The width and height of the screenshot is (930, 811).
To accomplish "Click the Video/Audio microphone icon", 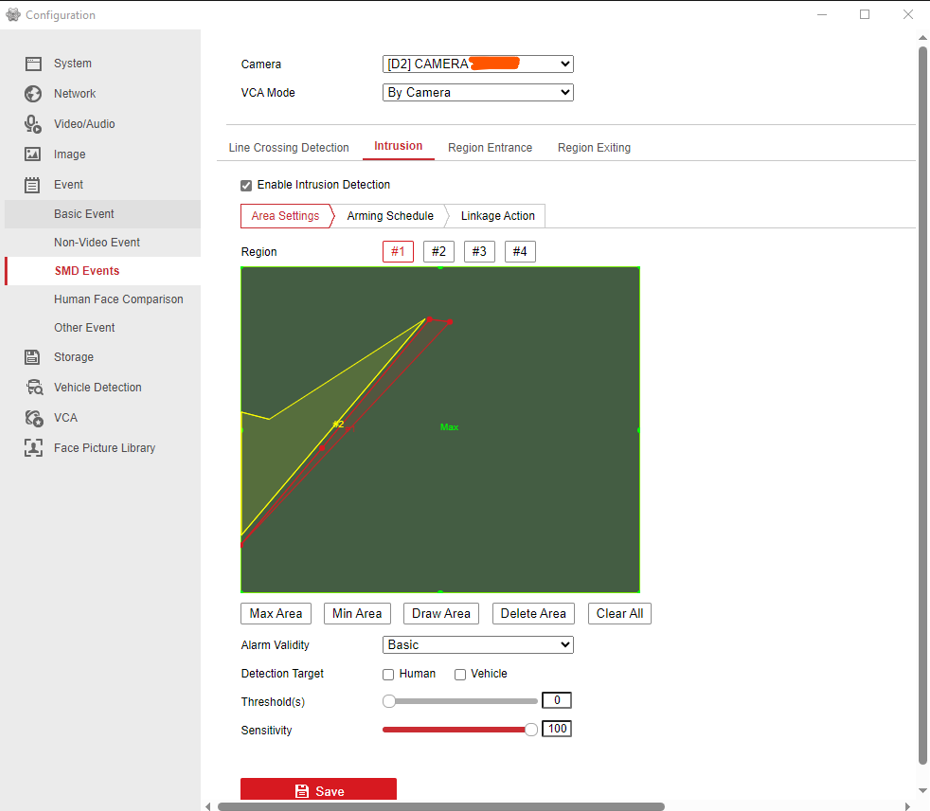I will 33,124.
